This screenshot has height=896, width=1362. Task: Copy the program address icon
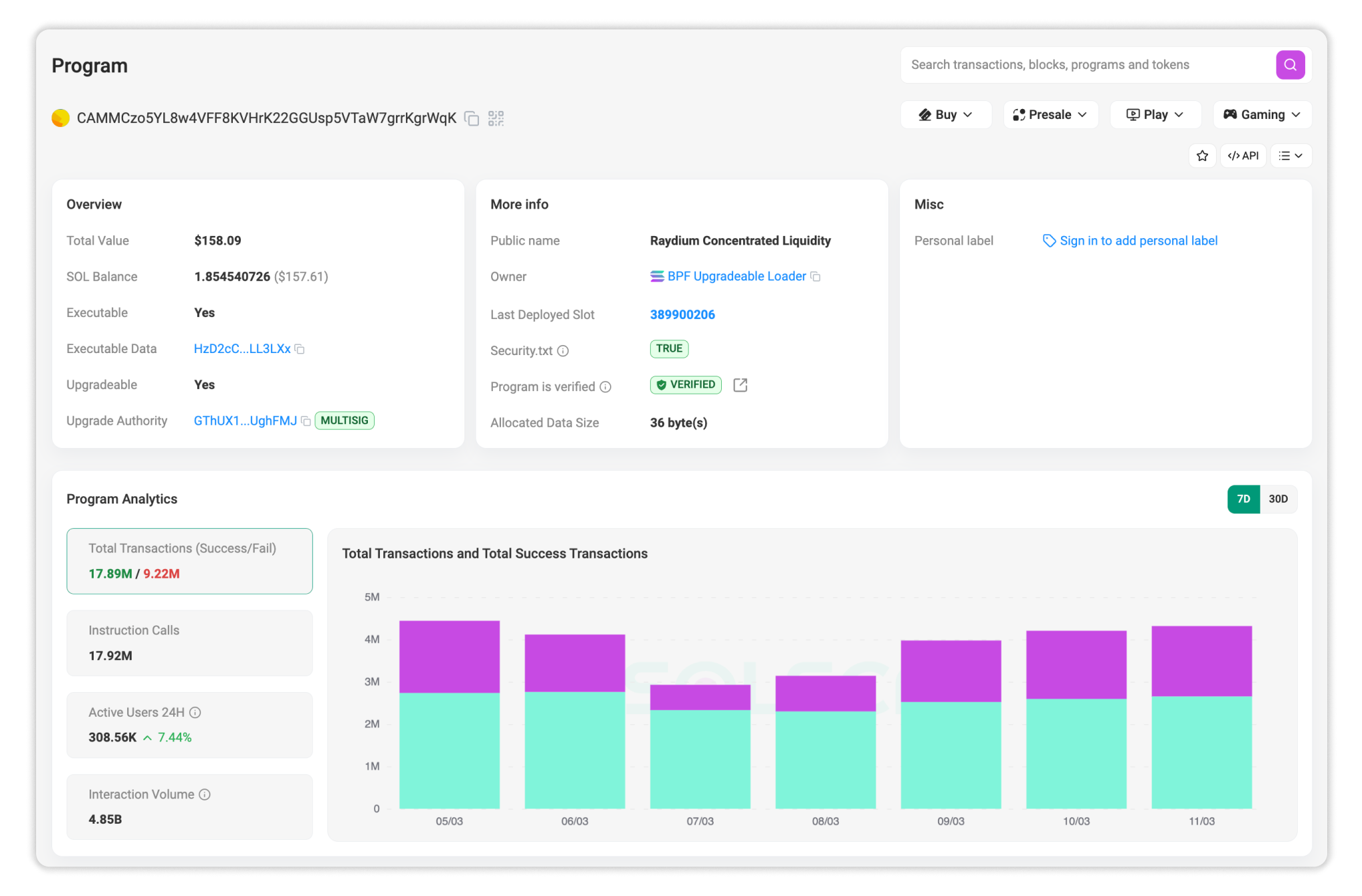(x=472, y=118)
